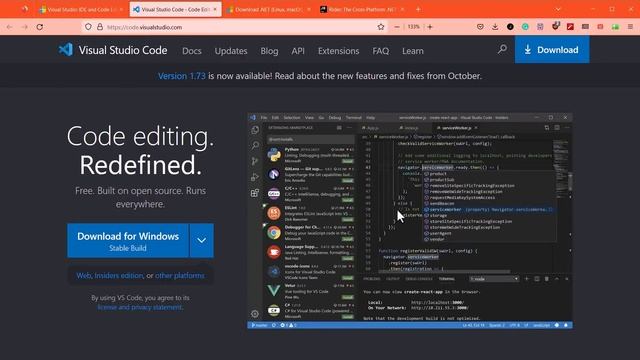Reset the 133% zoom level indicator

coord(413,27)
